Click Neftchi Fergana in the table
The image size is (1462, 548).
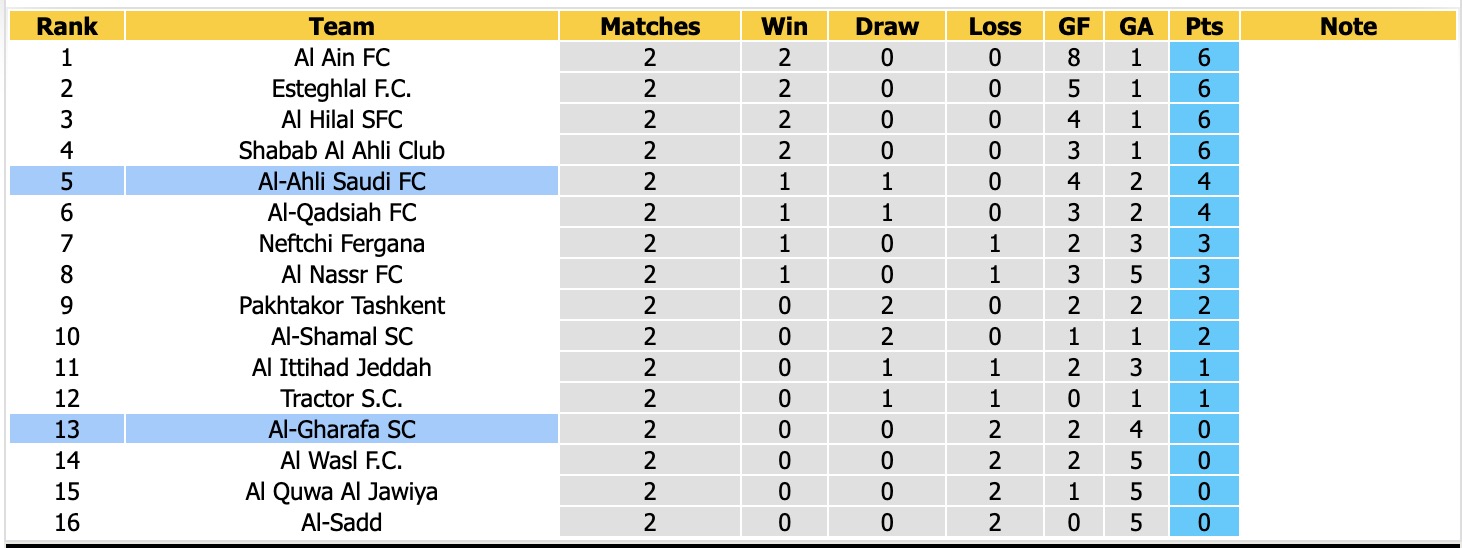342,244
